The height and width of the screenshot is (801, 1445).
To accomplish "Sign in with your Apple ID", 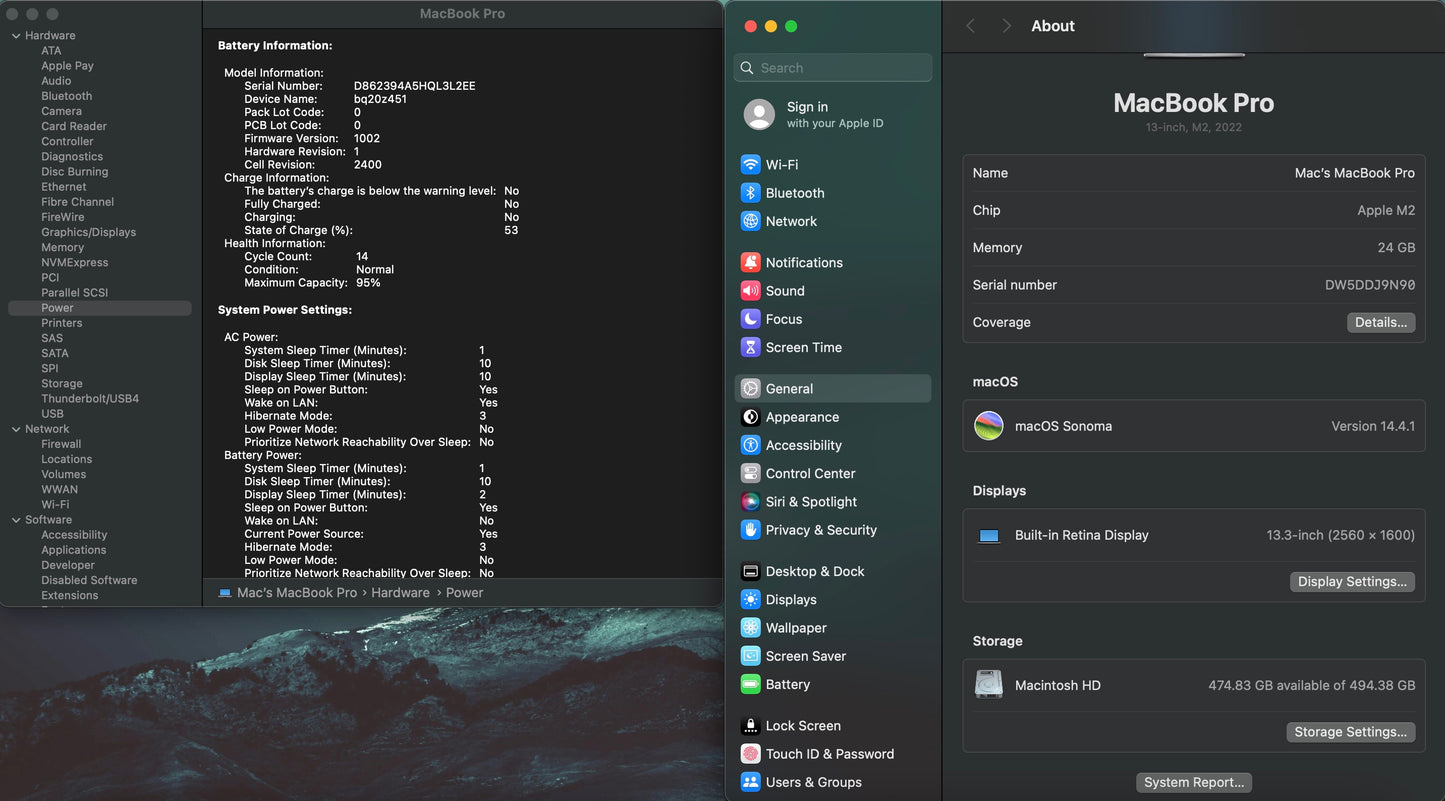I will click(x=835, y=114).
